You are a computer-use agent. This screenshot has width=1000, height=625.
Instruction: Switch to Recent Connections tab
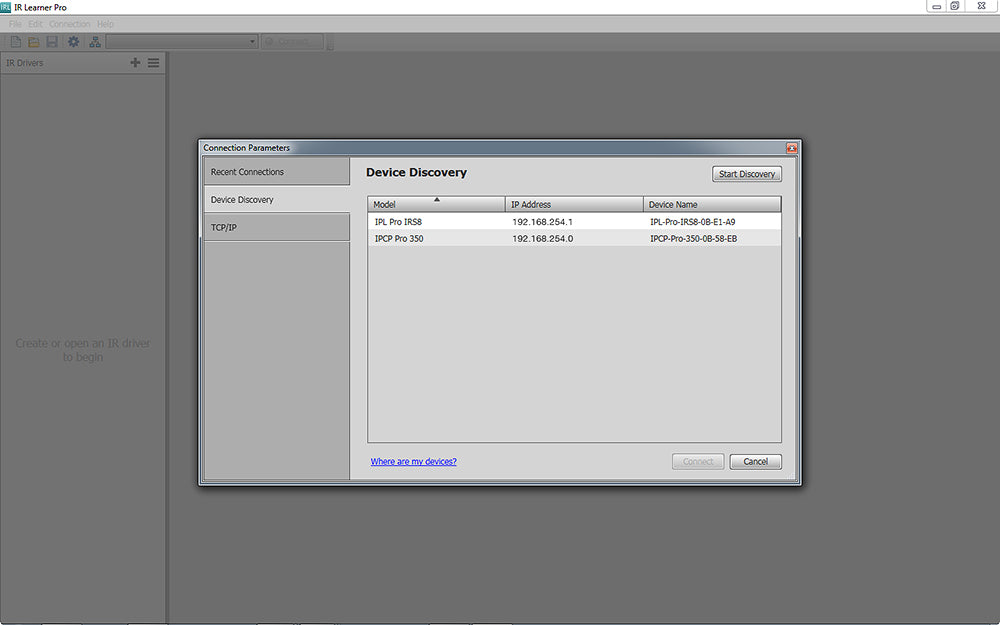pyautogui.click(x=277, y=172)
